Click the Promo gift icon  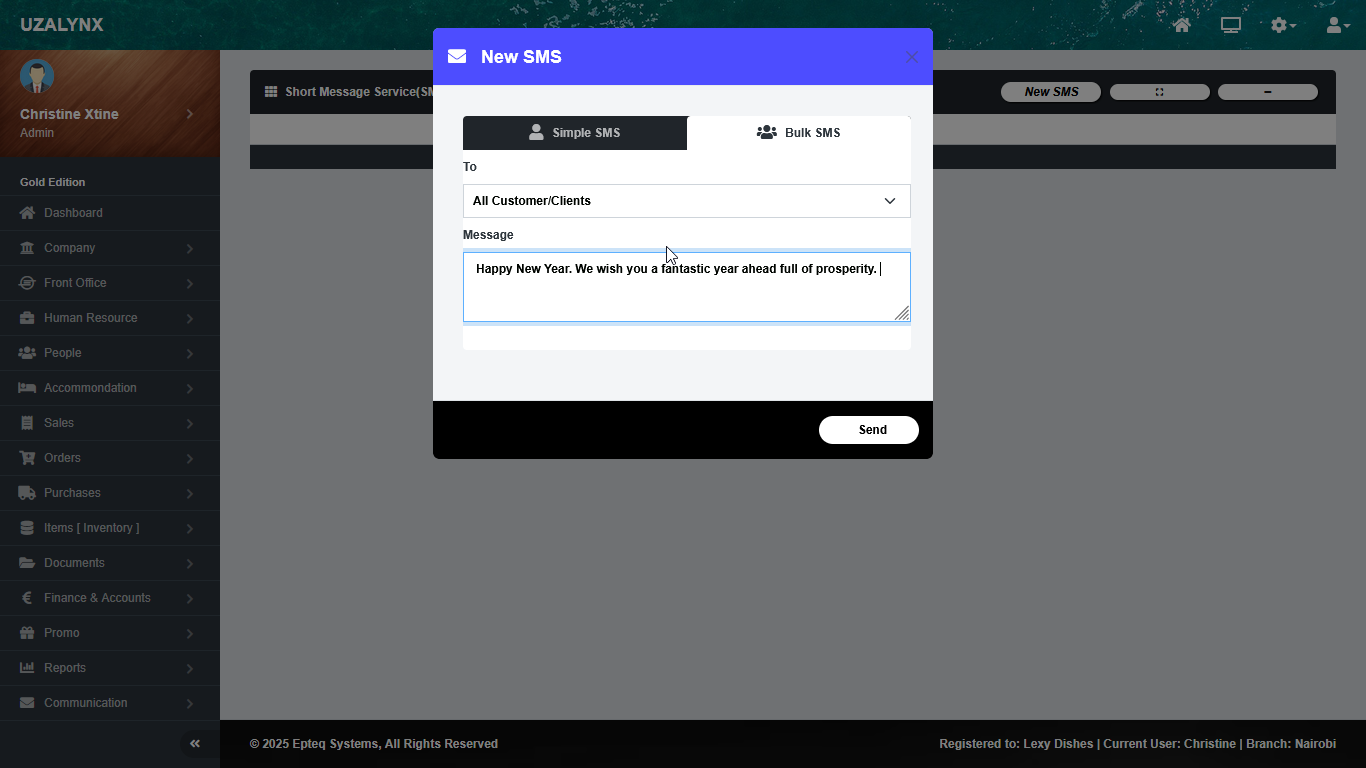point(27,633)
